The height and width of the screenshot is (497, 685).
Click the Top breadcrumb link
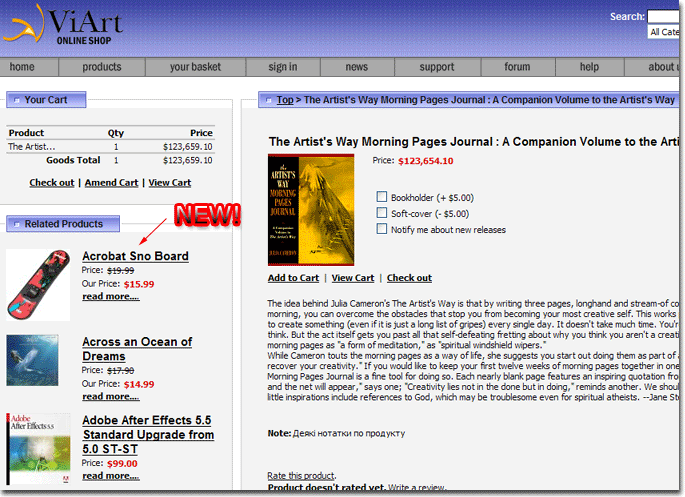point(285,100)
